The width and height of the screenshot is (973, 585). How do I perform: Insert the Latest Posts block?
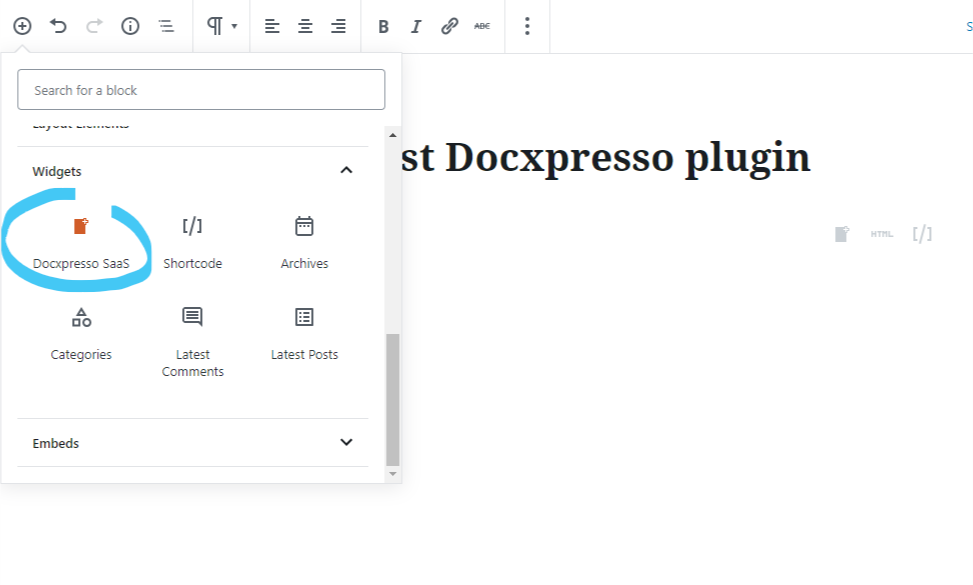pos(304,334)
